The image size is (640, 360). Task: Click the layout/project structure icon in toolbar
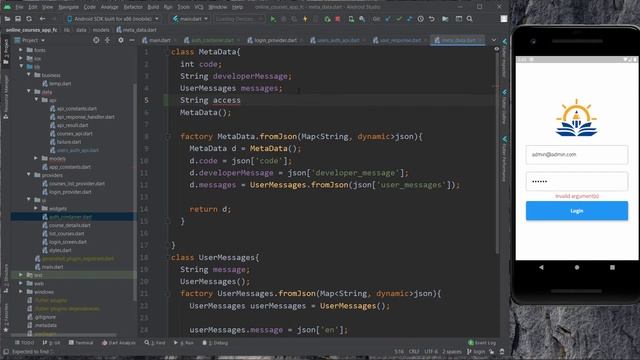459,19
